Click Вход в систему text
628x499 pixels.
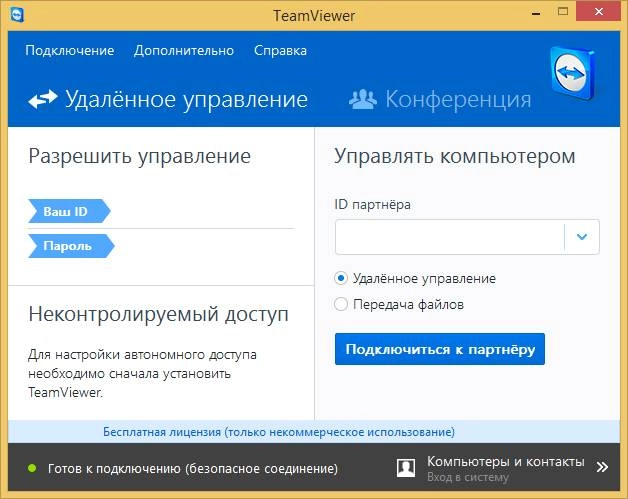point(467,477)
